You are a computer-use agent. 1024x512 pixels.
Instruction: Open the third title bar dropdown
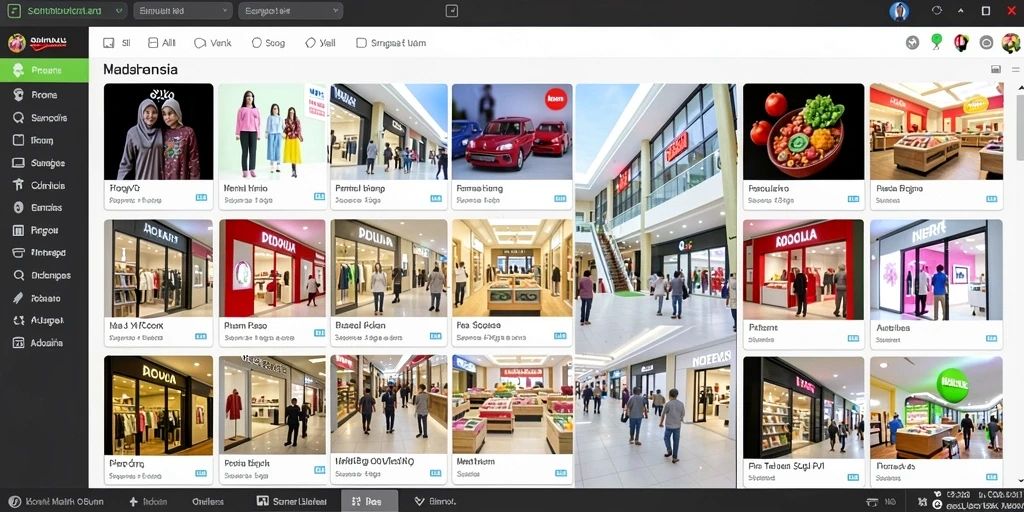[x=291, y=10]
